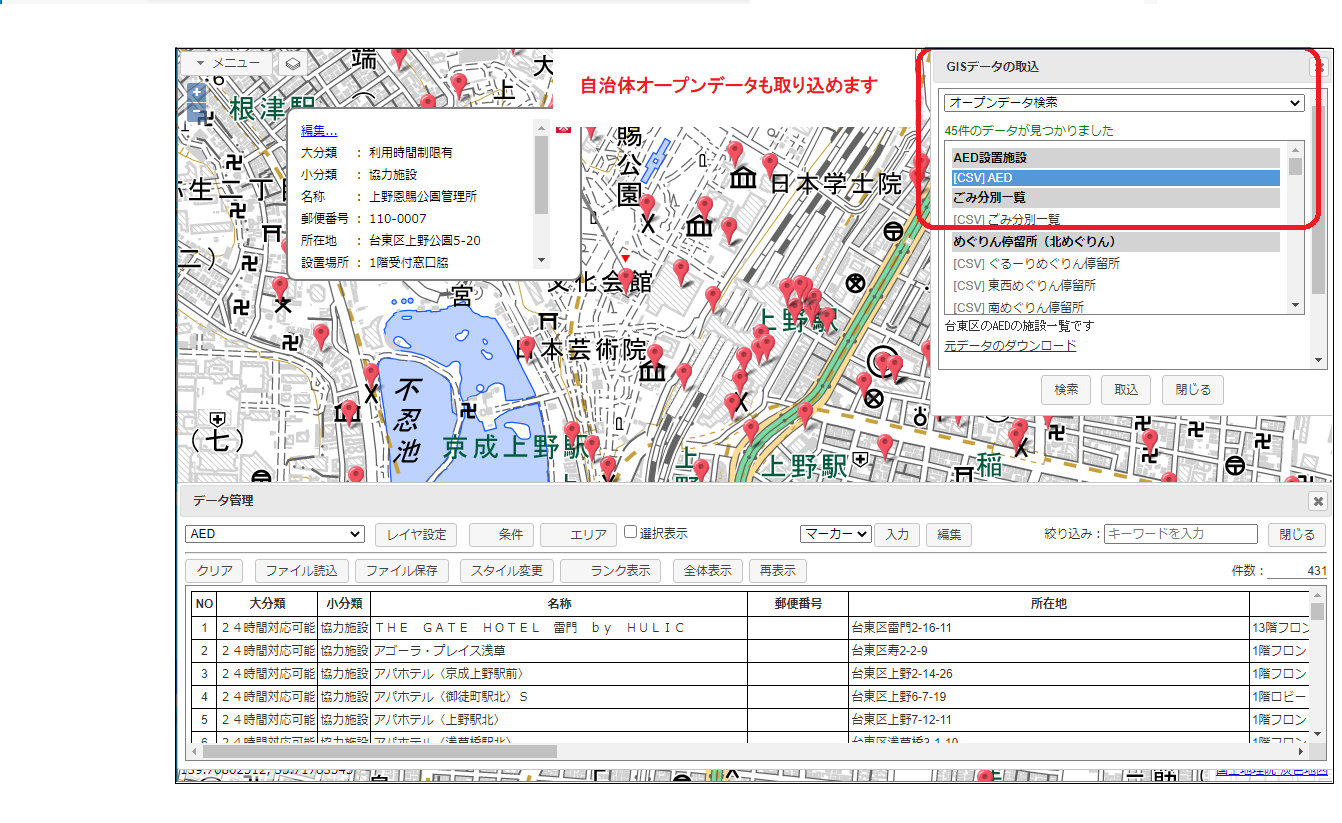Focus the キーワードを入力 filter field

(x=1181, y=535)
